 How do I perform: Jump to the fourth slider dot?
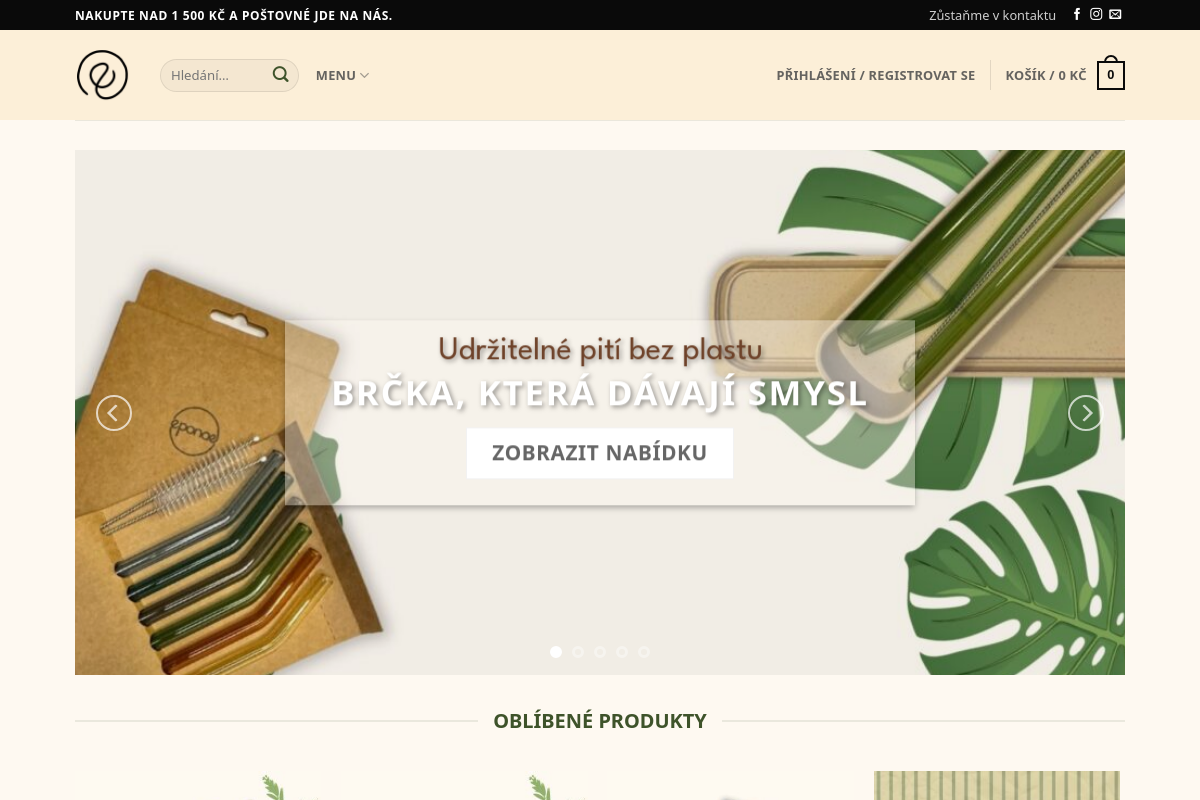622,652
